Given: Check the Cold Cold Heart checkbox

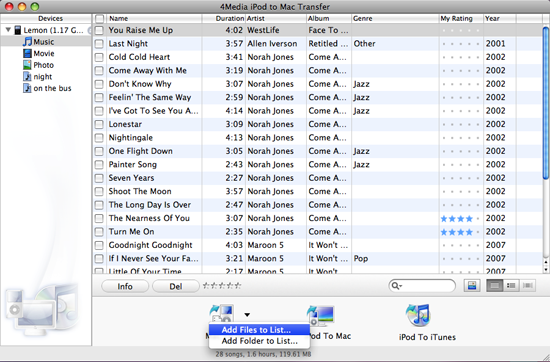Looking at the screenshot, I should pos(99,57).
